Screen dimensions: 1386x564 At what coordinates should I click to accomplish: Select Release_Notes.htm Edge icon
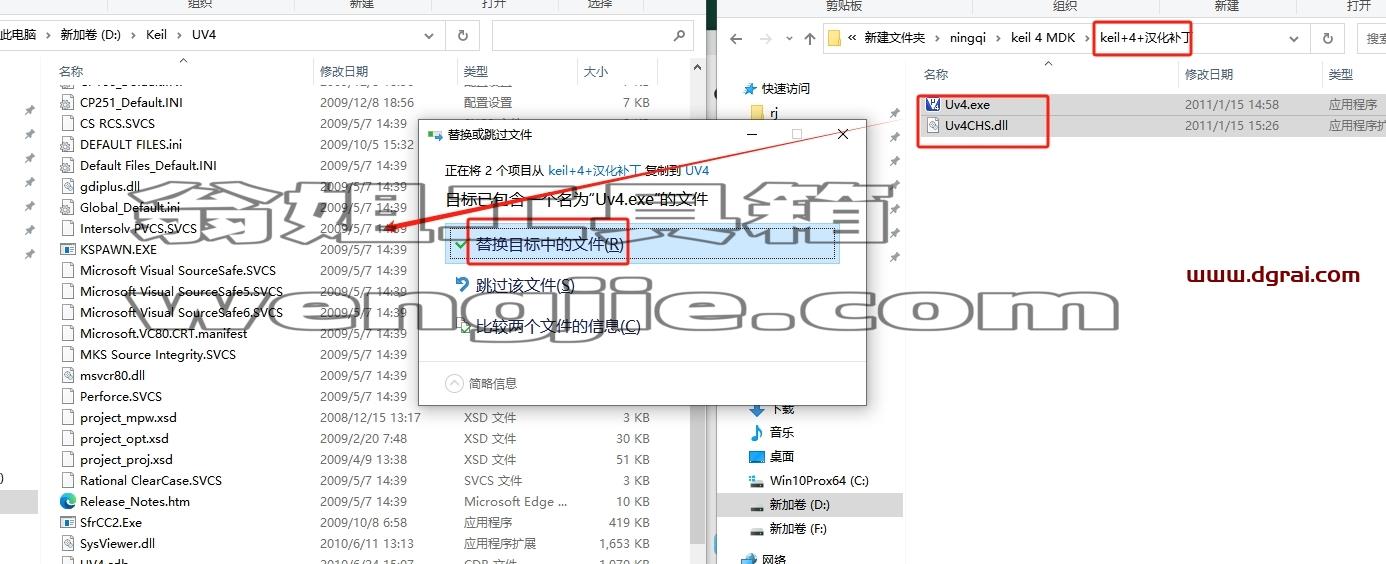[x=67, y=502]
